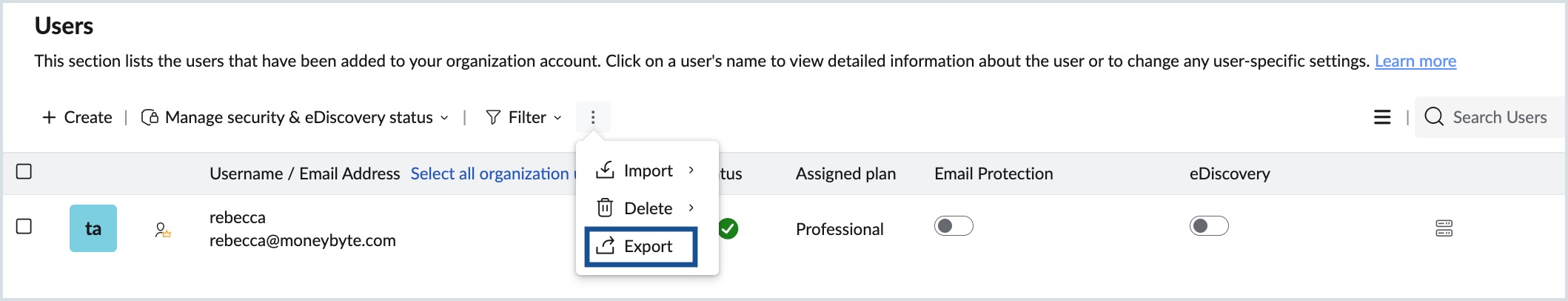Choose Import from the menu
Image resolution: width=1568 pixels, height=301 pixels.
pos(647,171)
